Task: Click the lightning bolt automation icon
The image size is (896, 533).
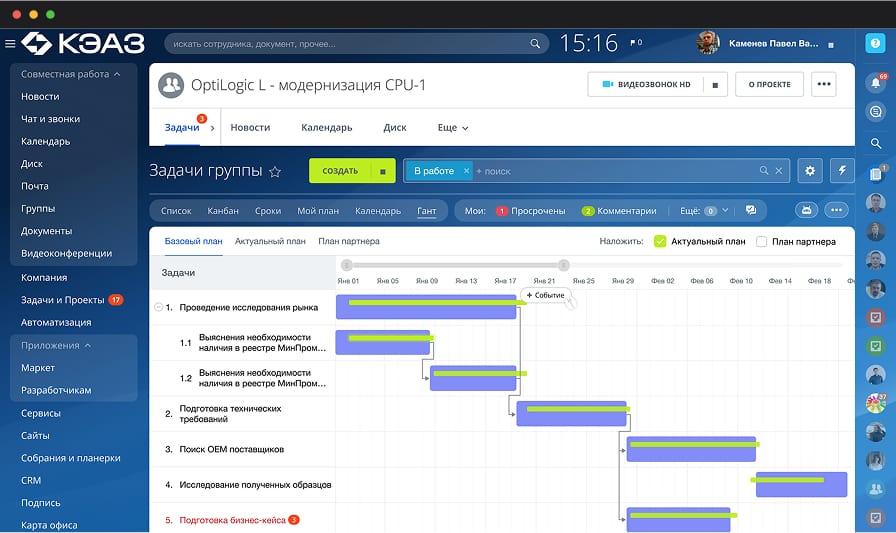Action: tap(841, 171)
